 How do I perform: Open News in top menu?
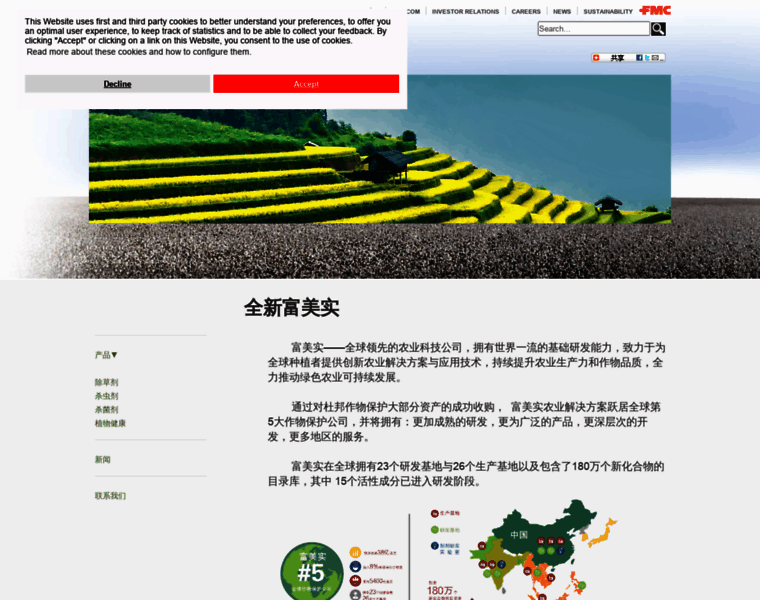coord(562,12)
